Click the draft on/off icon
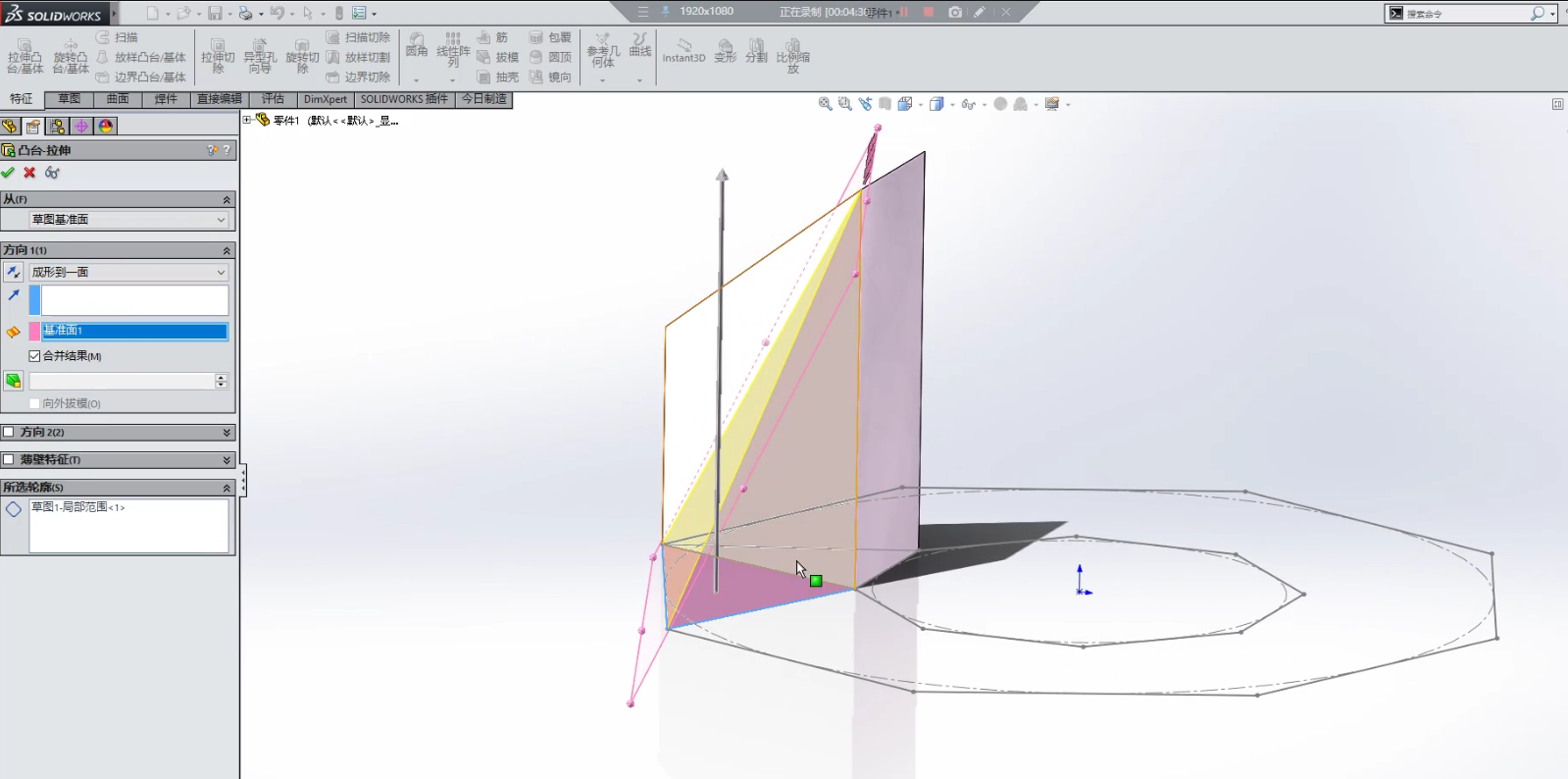 (x=14, y=381)
